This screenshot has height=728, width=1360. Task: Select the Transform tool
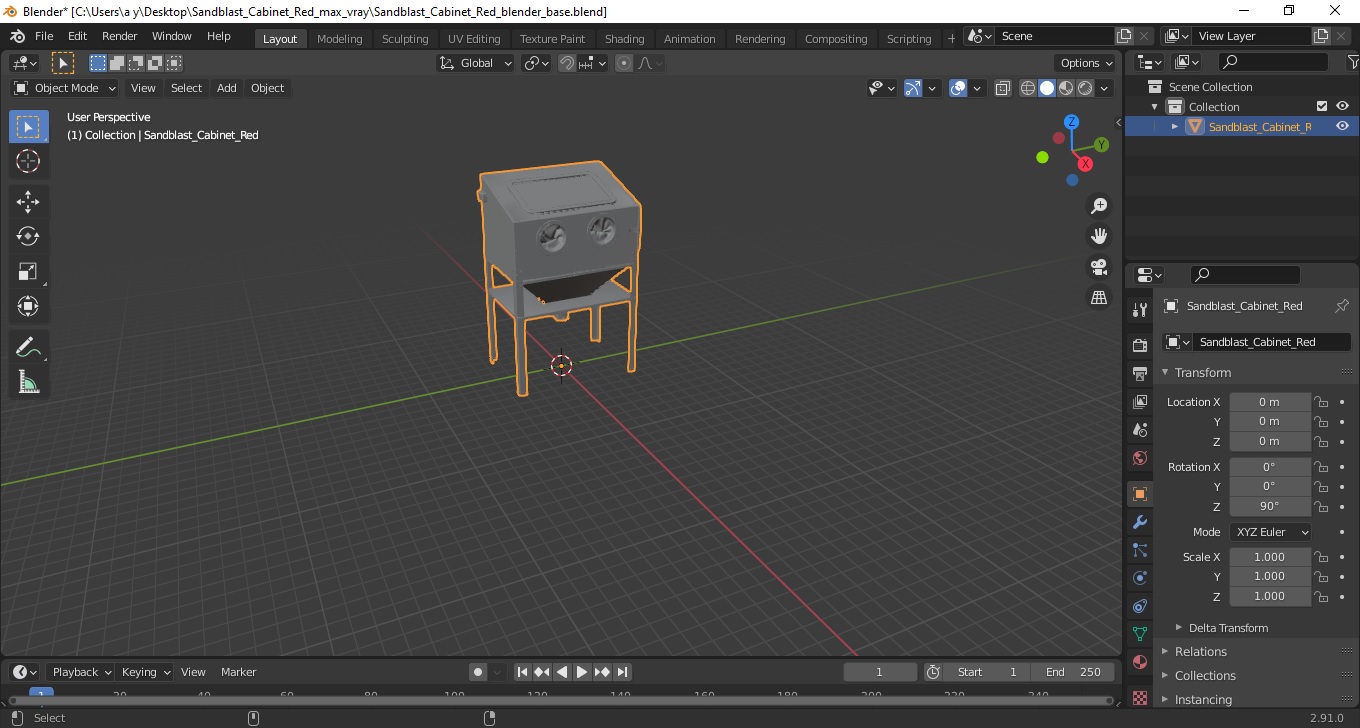[28, 306]
